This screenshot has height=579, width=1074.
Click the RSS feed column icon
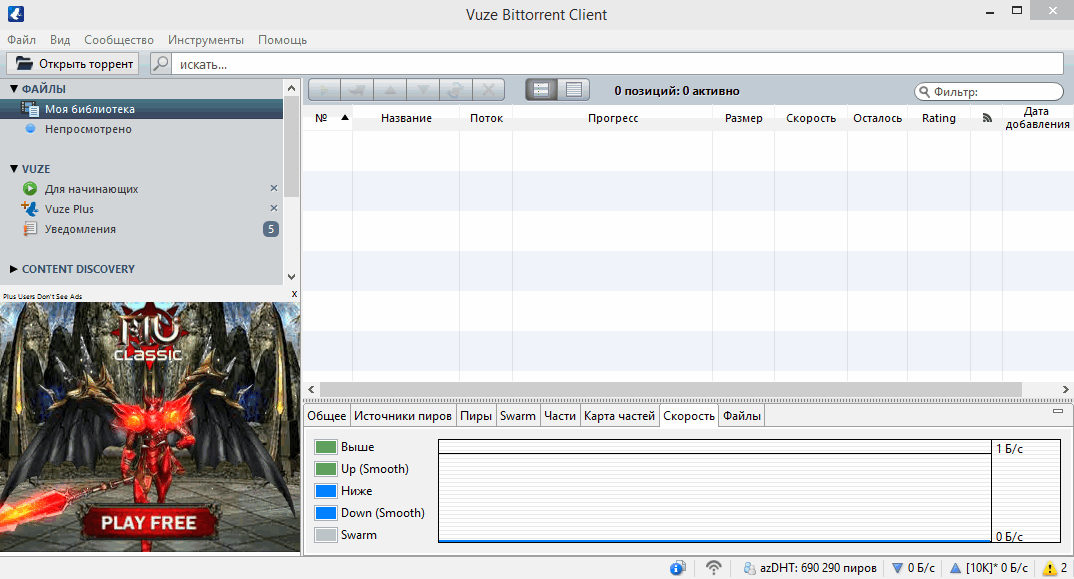(987, 118)
